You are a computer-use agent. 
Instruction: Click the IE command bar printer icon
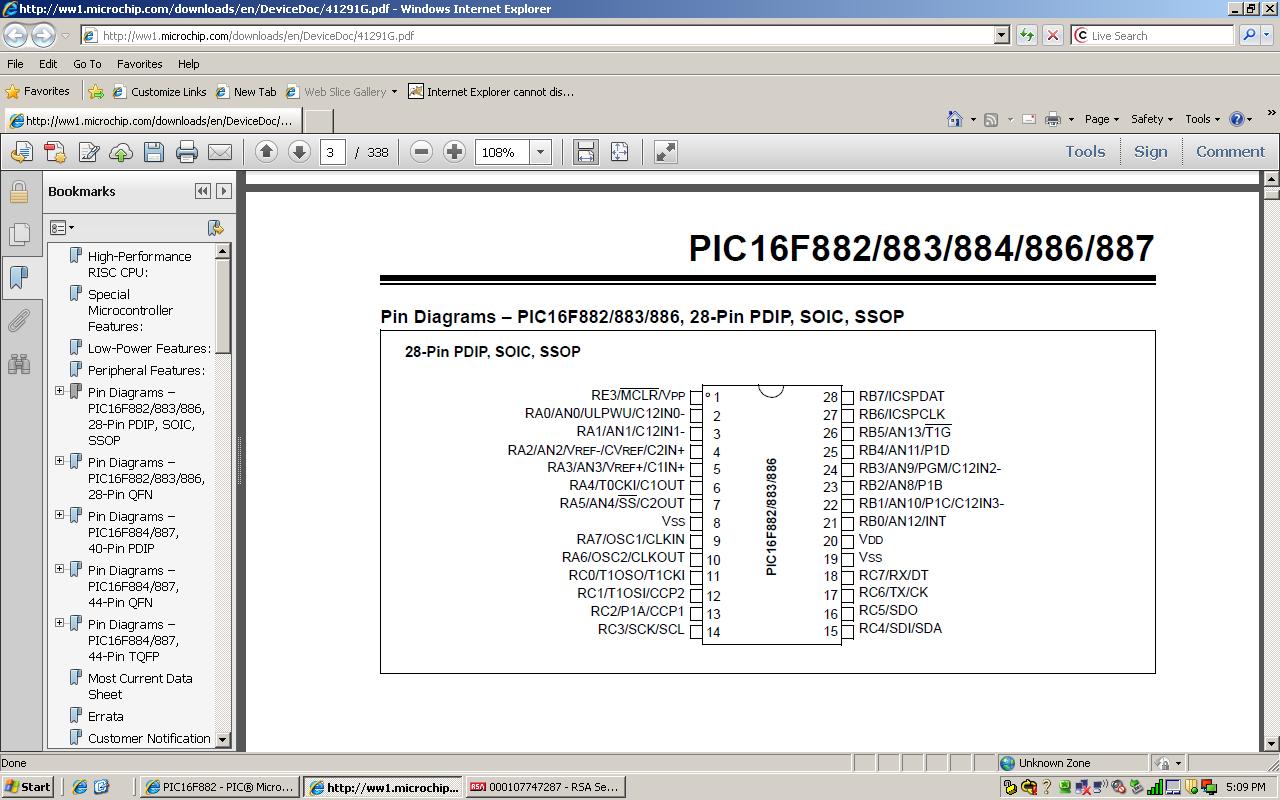(1053, 119)
